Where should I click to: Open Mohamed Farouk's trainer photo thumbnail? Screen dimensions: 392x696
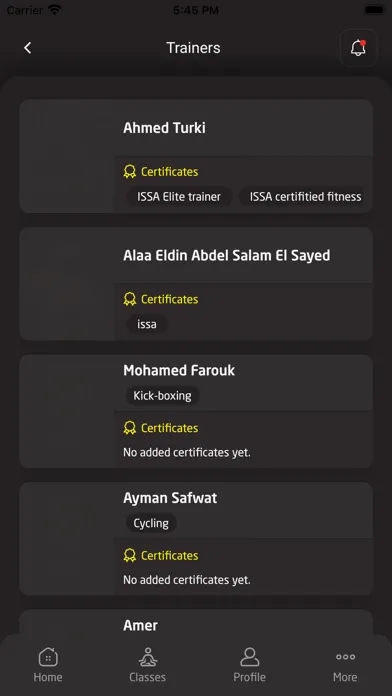pos(67,411)
